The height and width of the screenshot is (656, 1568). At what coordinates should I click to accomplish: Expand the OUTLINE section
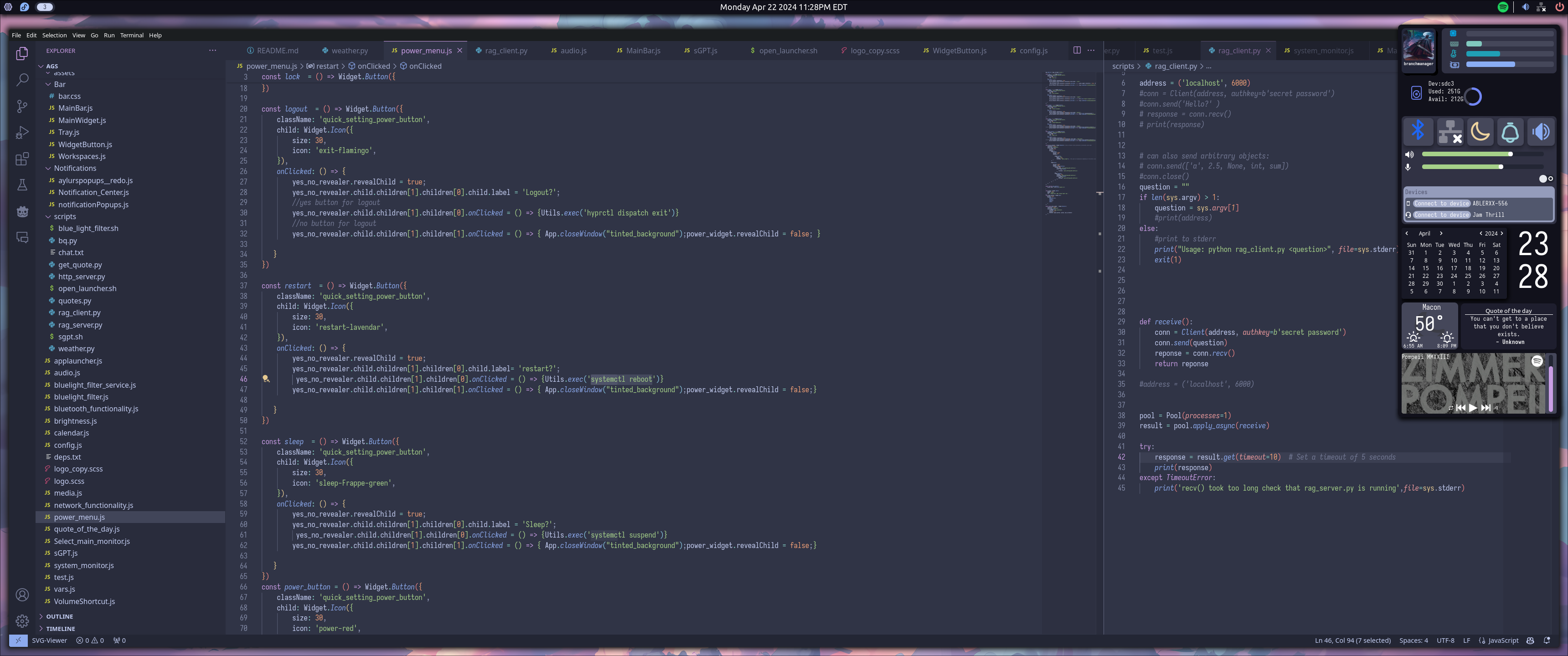tap(59, 616)
